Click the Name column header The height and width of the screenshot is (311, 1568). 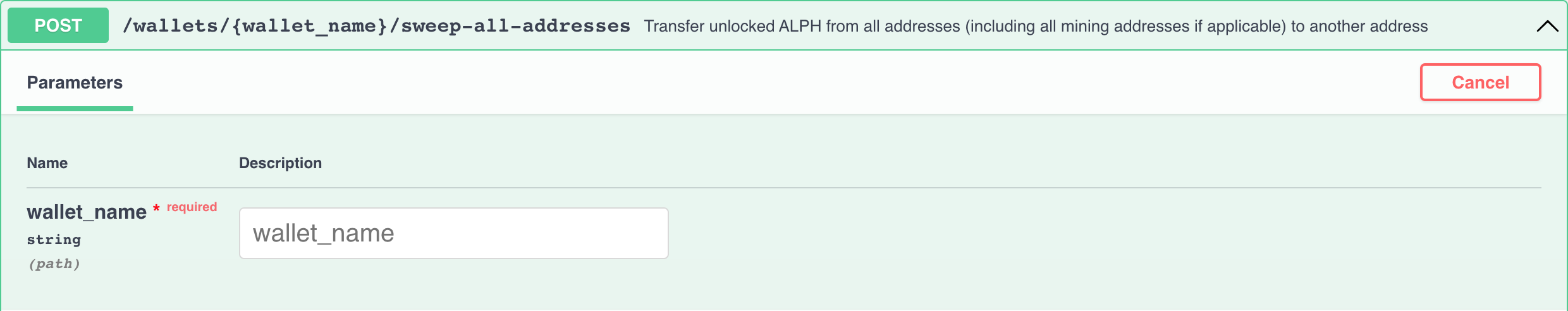[47, 163]
